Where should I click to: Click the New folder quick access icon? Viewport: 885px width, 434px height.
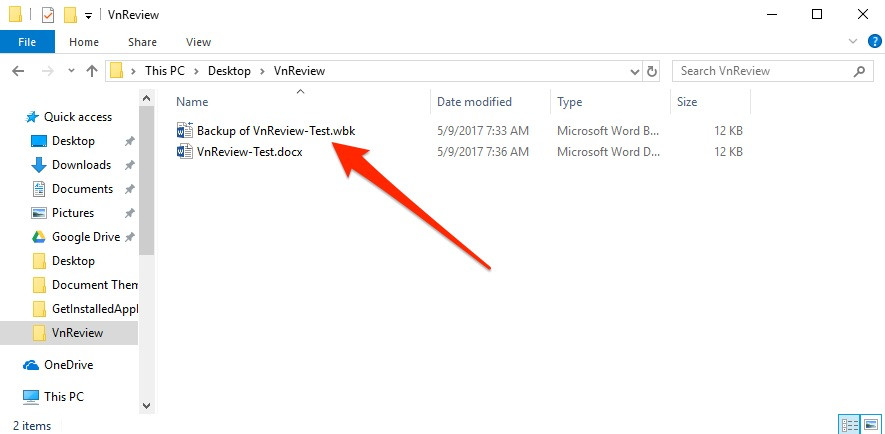[x=71, y=15]
